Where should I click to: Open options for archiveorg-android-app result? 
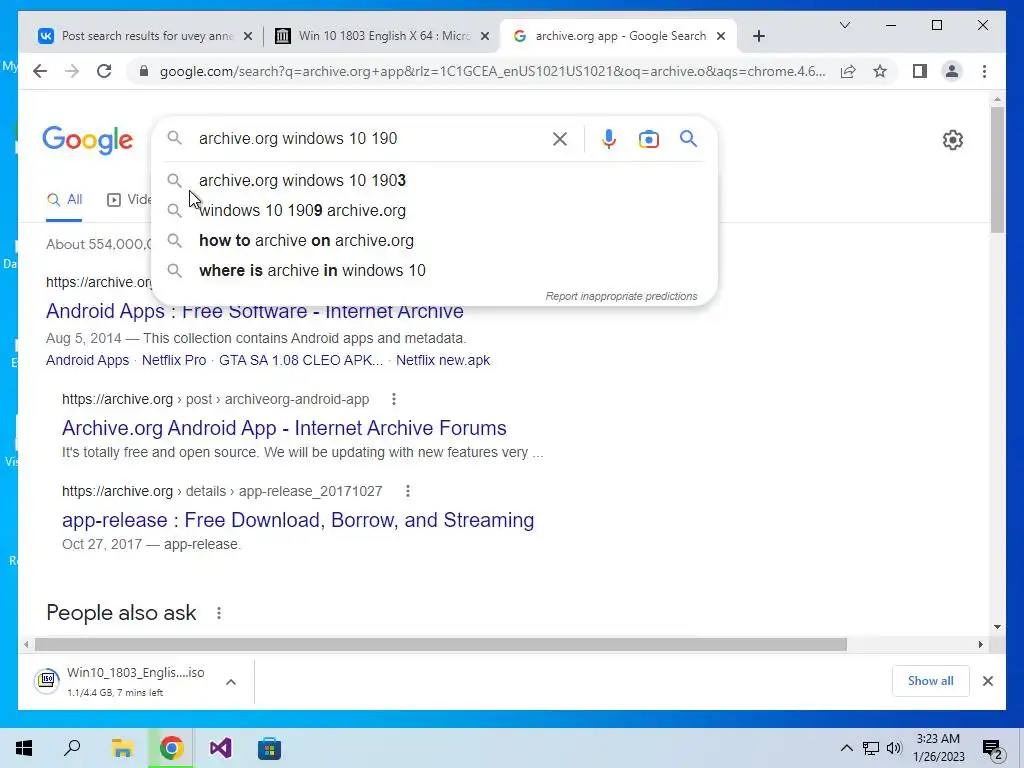394,399
